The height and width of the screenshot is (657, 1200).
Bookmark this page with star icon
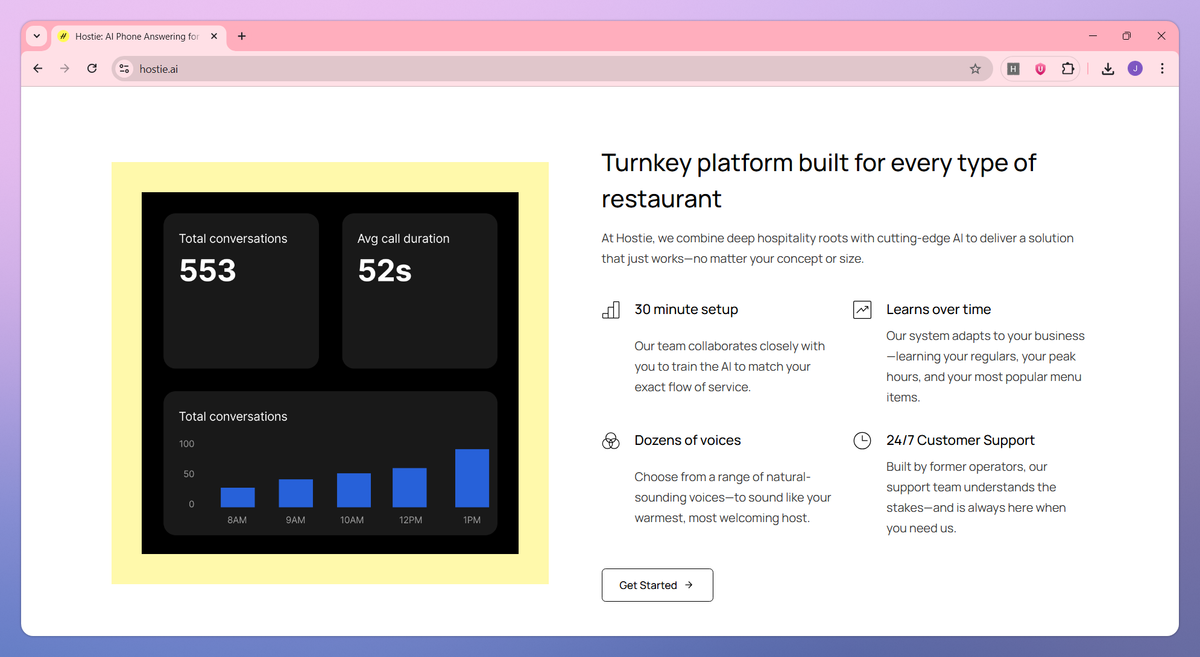(975, 69)
